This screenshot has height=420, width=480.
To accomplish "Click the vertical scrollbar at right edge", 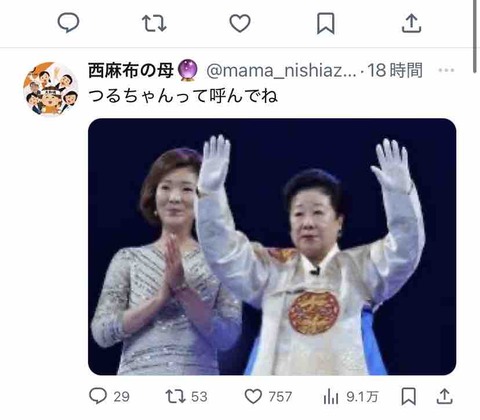I will tap(475, 36).
